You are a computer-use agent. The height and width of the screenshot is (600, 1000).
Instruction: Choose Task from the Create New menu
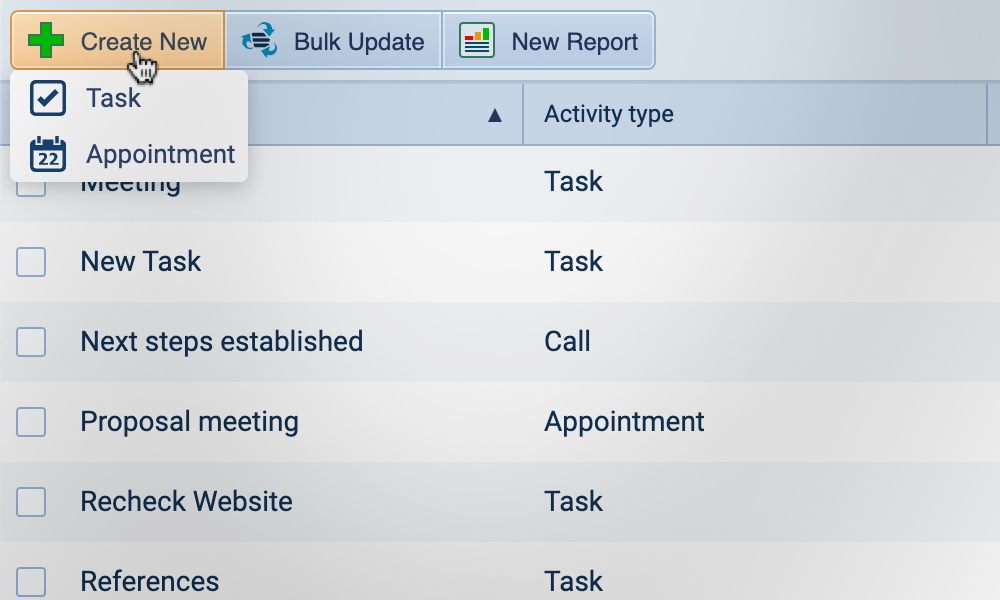pyautogui.click(x=113, y=98)
